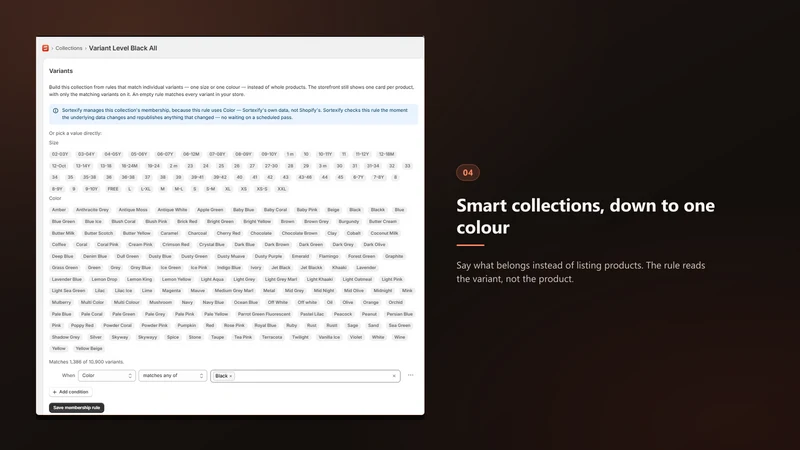Select the Lemon Drop color chip
Viewport: 800px width, 450px height.
104,279
